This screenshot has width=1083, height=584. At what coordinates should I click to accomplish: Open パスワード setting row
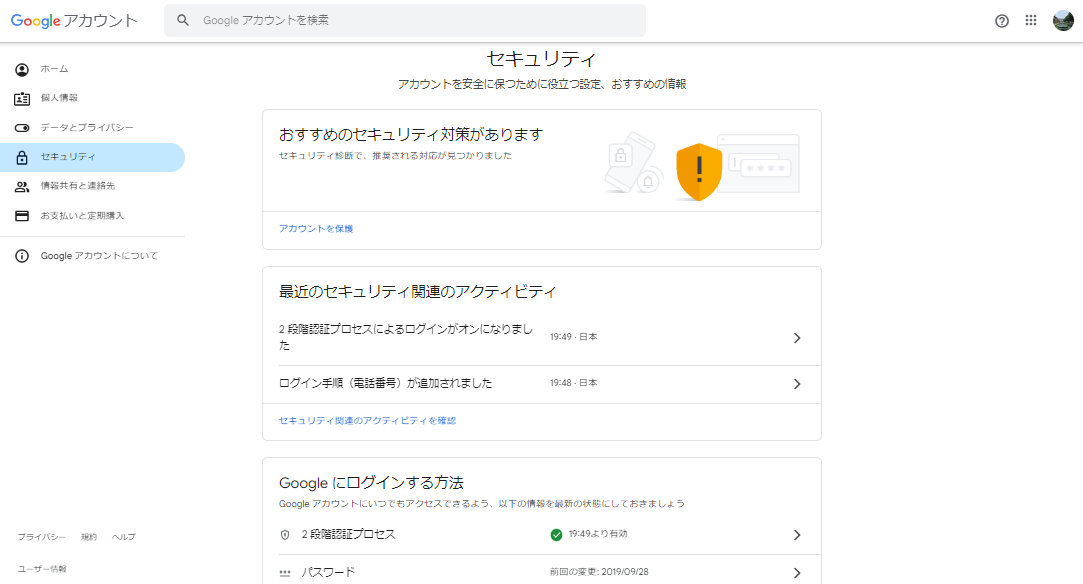542,570
